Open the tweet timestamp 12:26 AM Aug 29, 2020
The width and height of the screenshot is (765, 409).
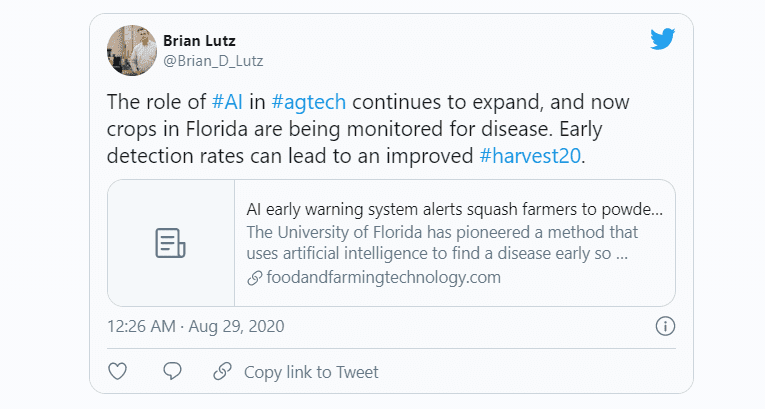196,326
